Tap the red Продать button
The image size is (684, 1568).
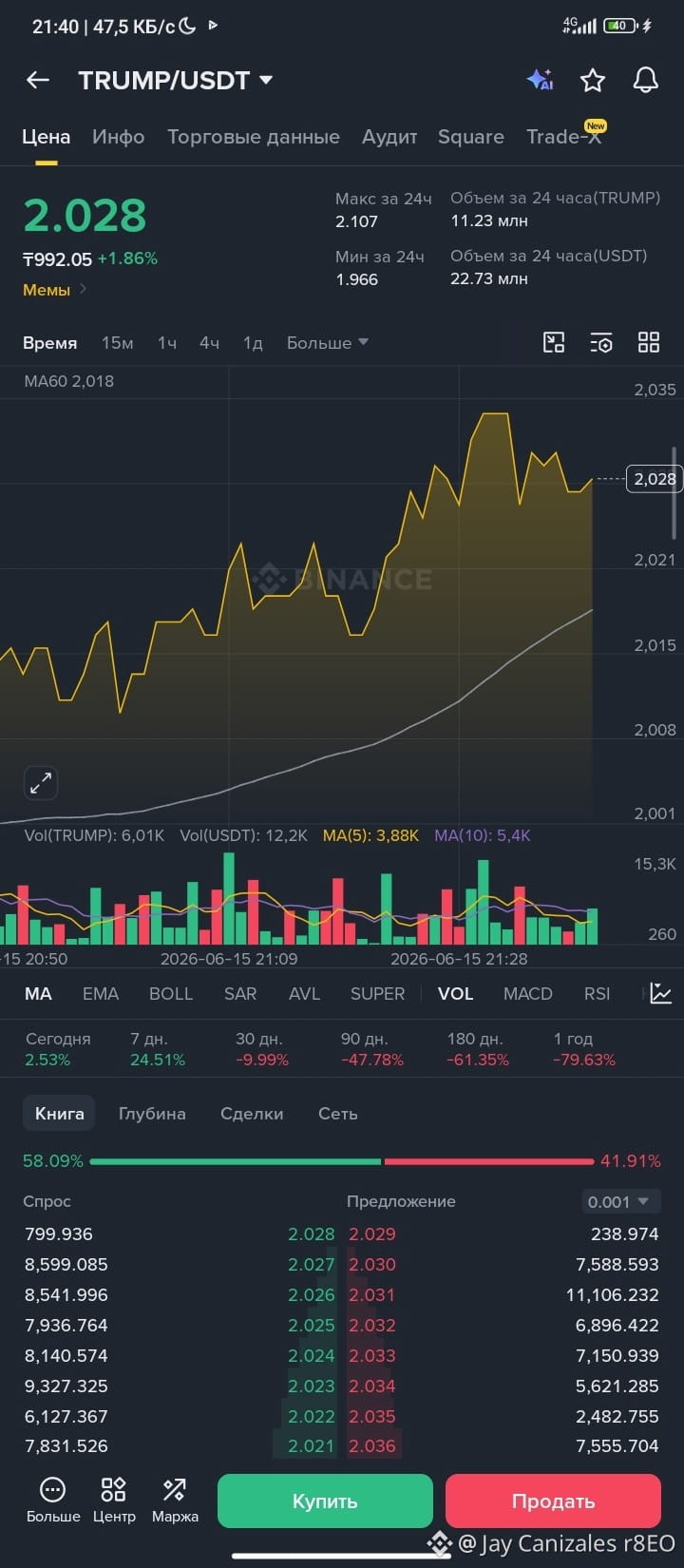click(553, 1501)
